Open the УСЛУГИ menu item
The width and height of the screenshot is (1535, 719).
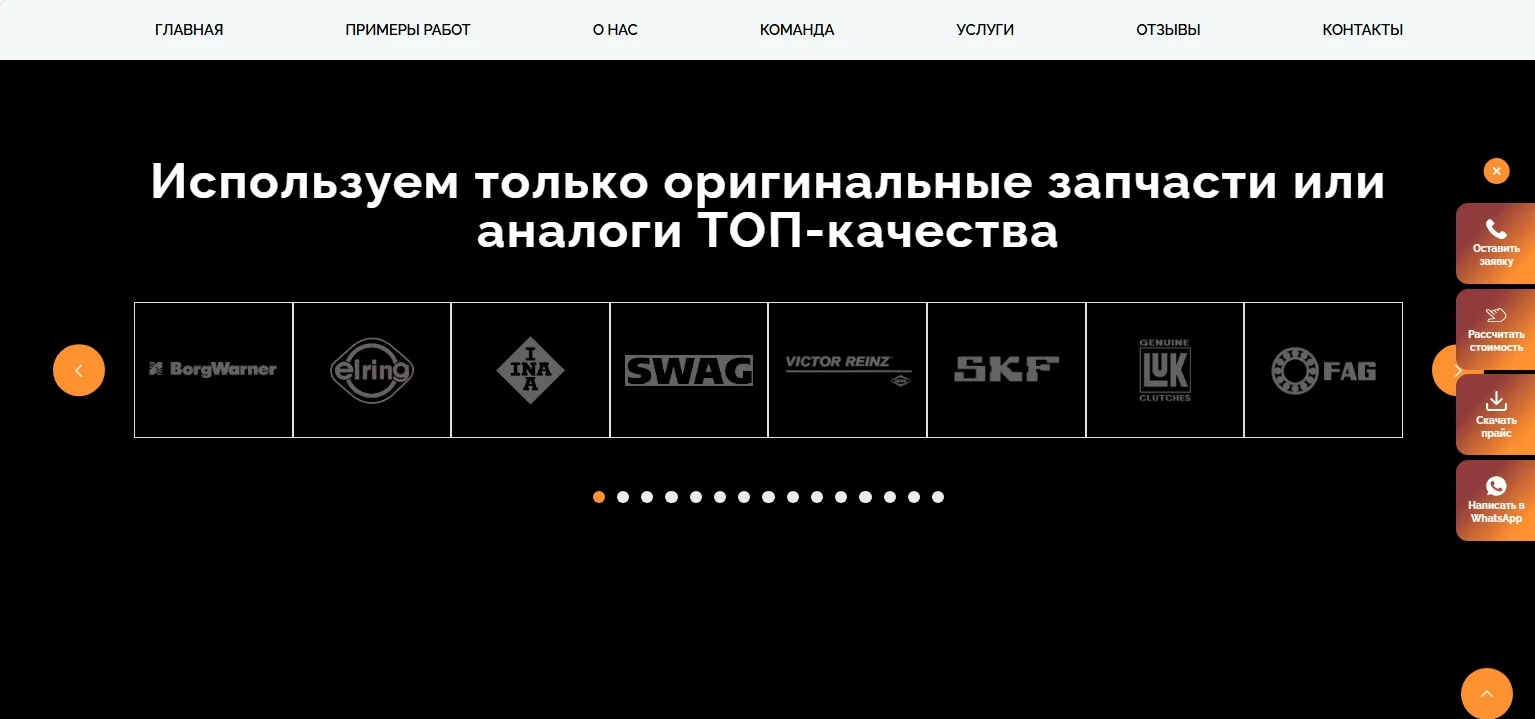pyautogui.click(x=985, y=30)
